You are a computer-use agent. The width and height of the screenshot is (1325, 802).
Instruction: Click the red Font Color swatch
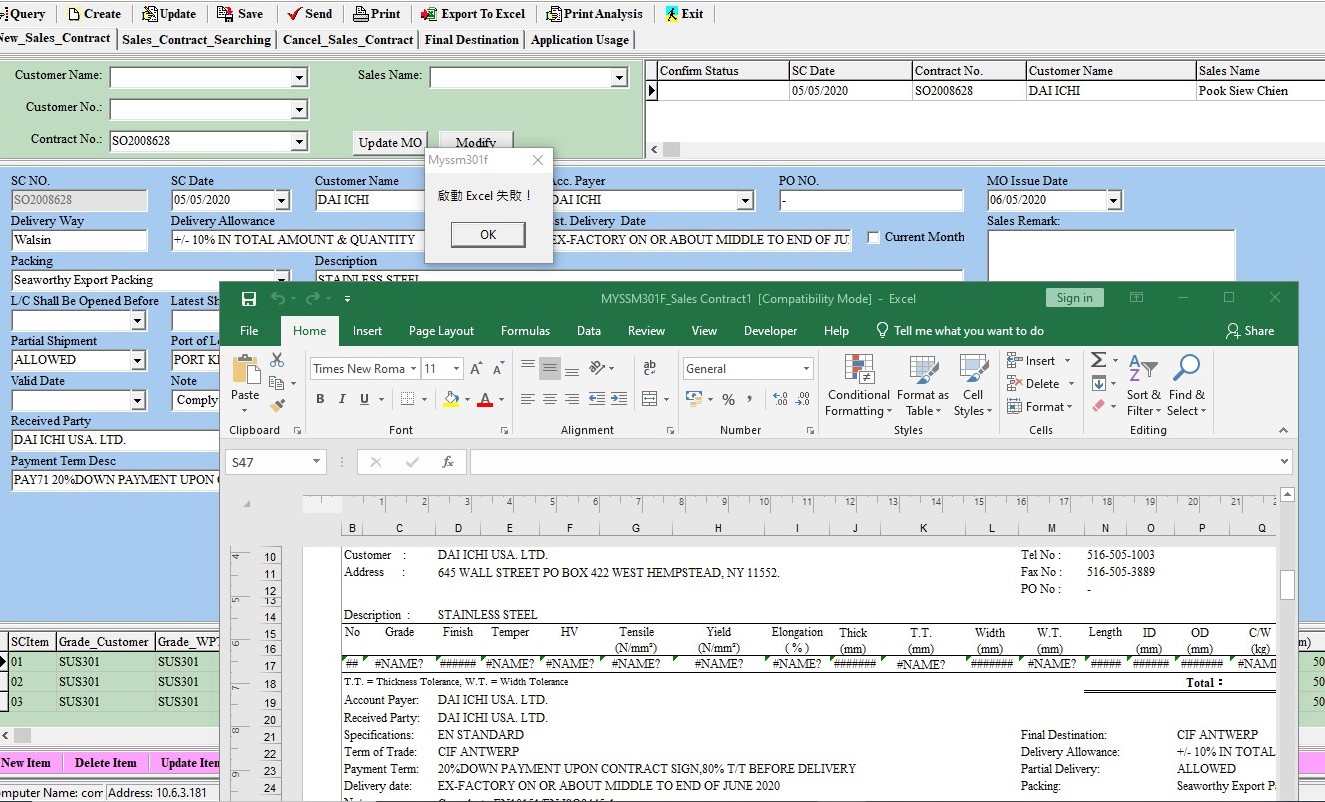tap(485, 399)
